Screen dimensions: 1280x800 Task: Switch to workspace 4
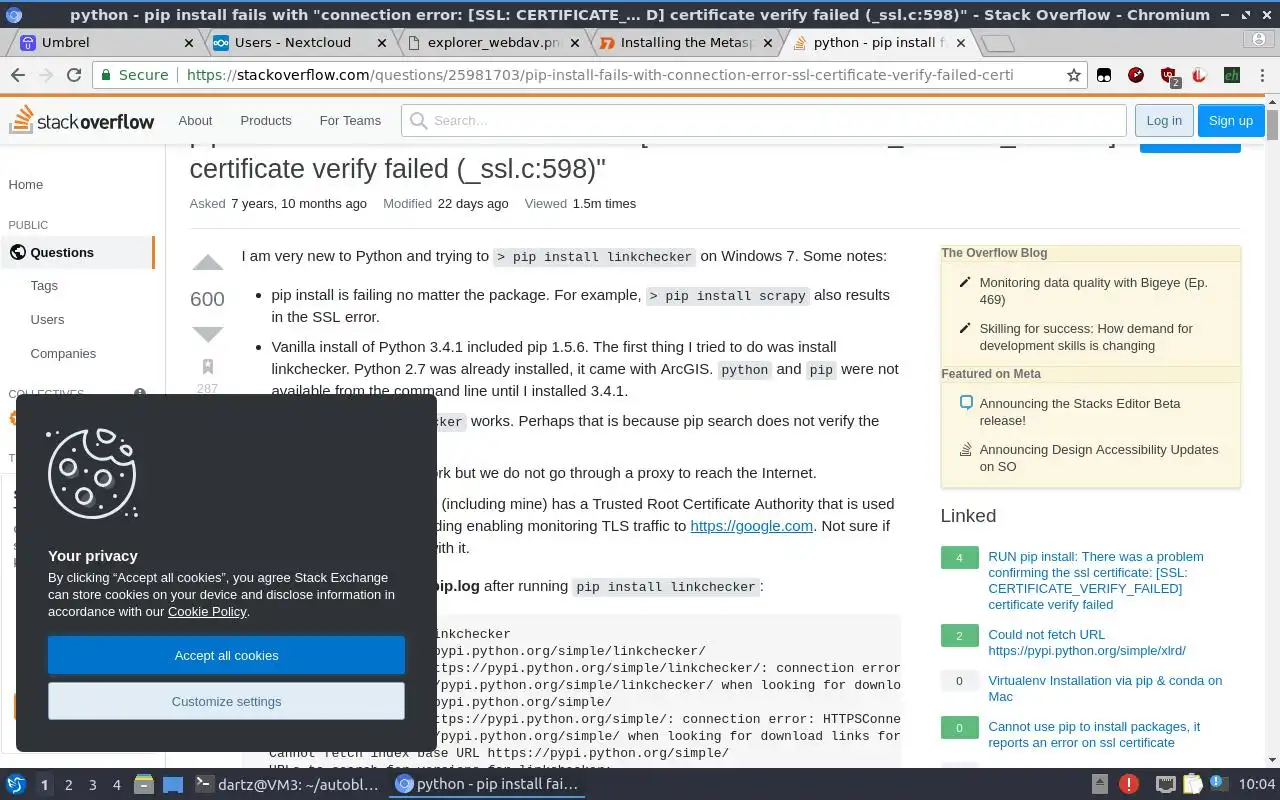(117, 785)
